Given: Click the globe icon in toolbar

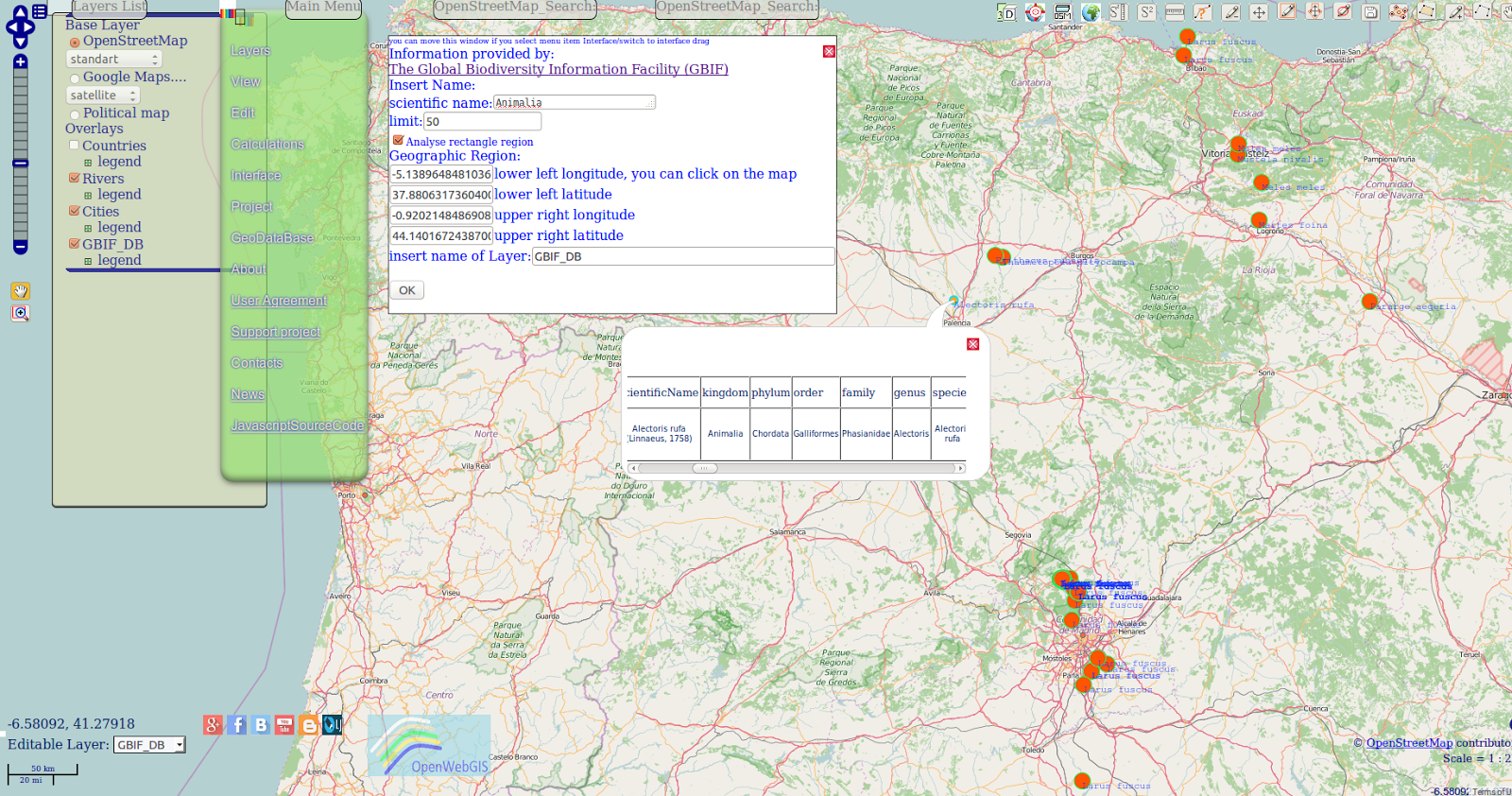Looking at the screenshot, I should coord(1091,12).
